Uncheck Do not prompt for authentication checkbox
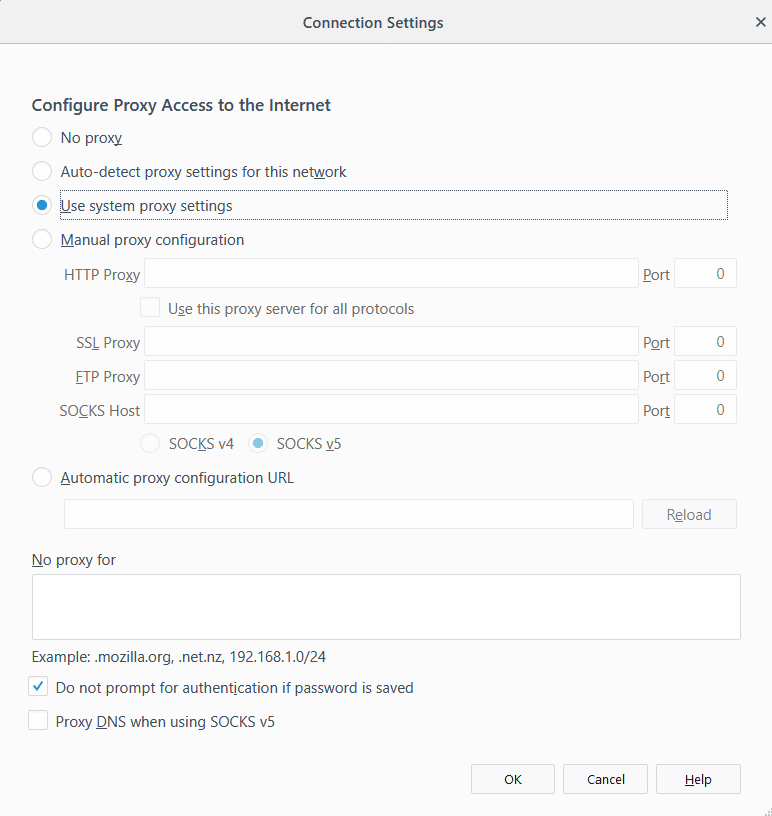The height and width of the screenshot is (816, 772). (38, 687)
